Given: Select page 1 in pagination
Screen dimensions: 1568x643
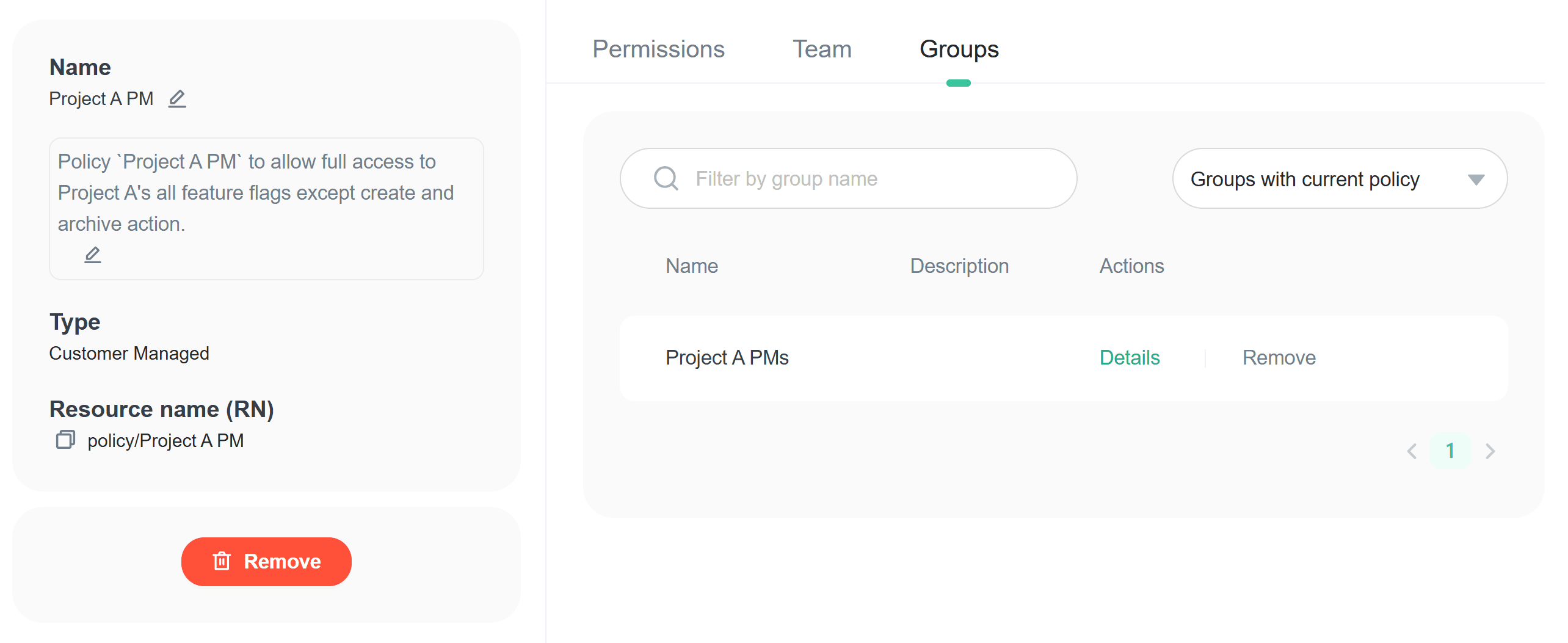Looking at the screenshot, I should tap(1450, 451).
